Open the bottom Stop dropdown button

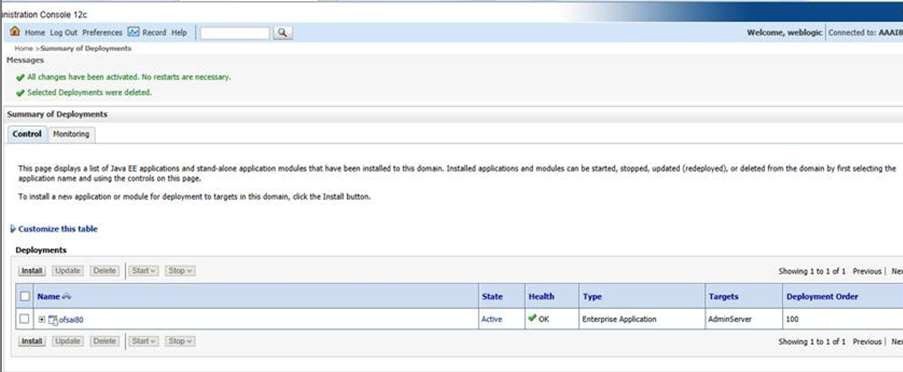[180, 341]
